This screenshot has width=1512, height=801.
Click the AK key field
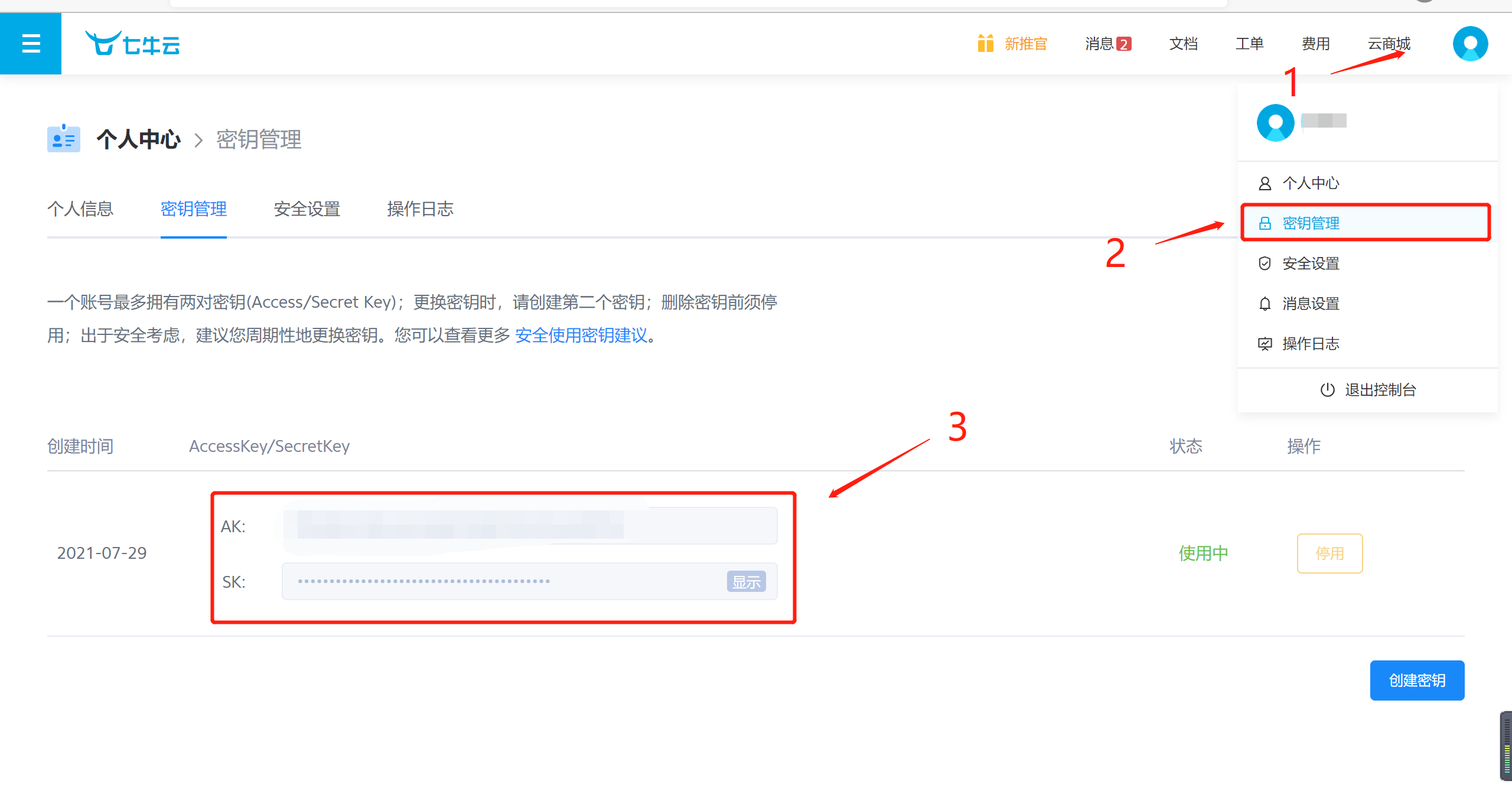(530, 525)
